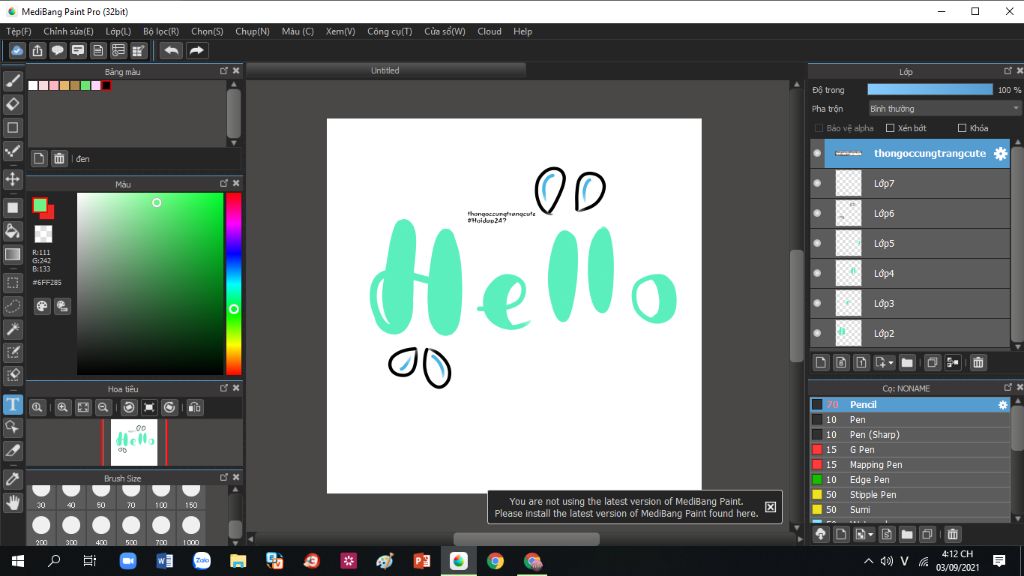Screen dimensions: 1024x576
Task: Click the Độ trong opacity slider
Action: [x=929, y=89]
